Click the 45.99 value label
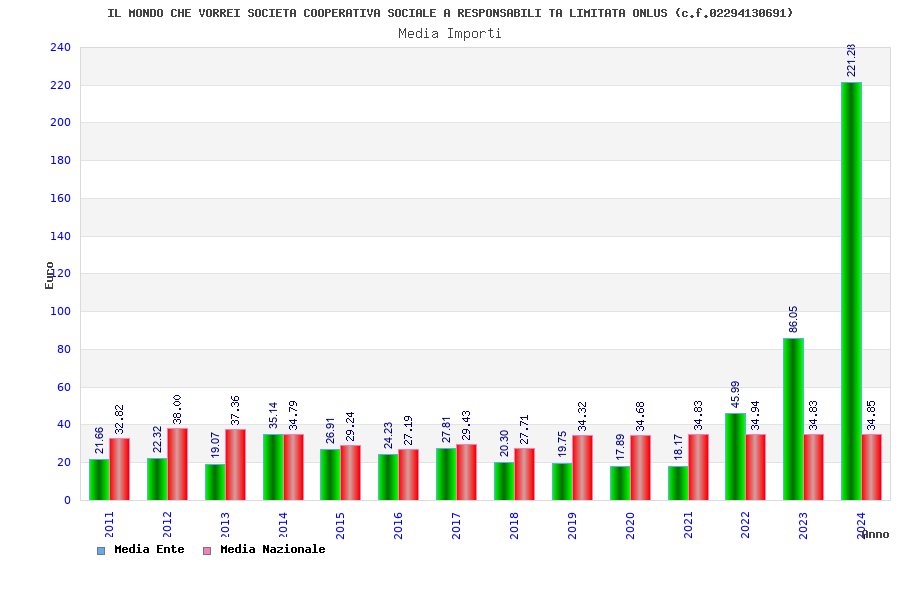This screenshot has width=900, height=600. coord(735,394)
